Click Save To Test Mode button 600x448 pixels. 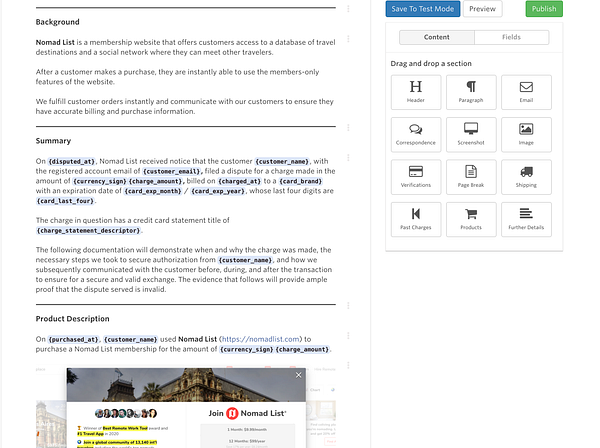click(423, 9)
